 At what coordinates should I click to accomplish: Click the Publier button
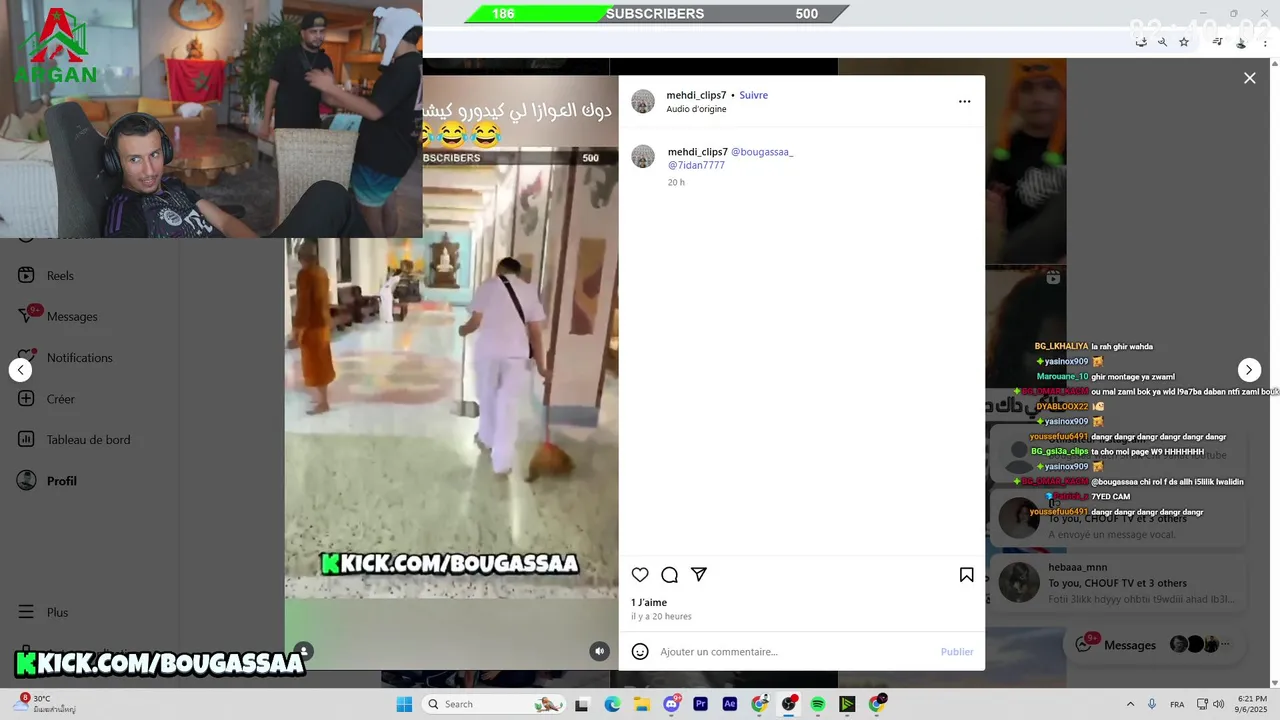(x=957, y=652)
